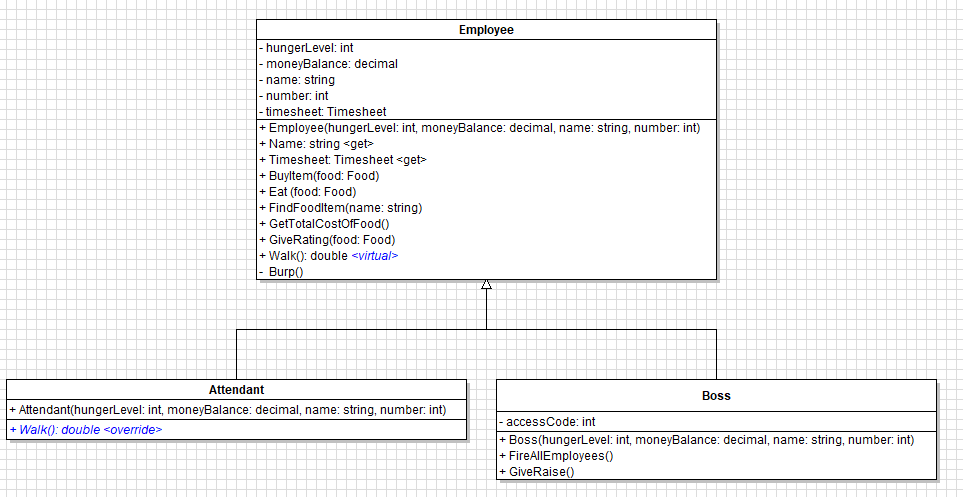963x497 pixels.
Task: Select the Employee constructor method row
Action: click(x=479, y=128)
